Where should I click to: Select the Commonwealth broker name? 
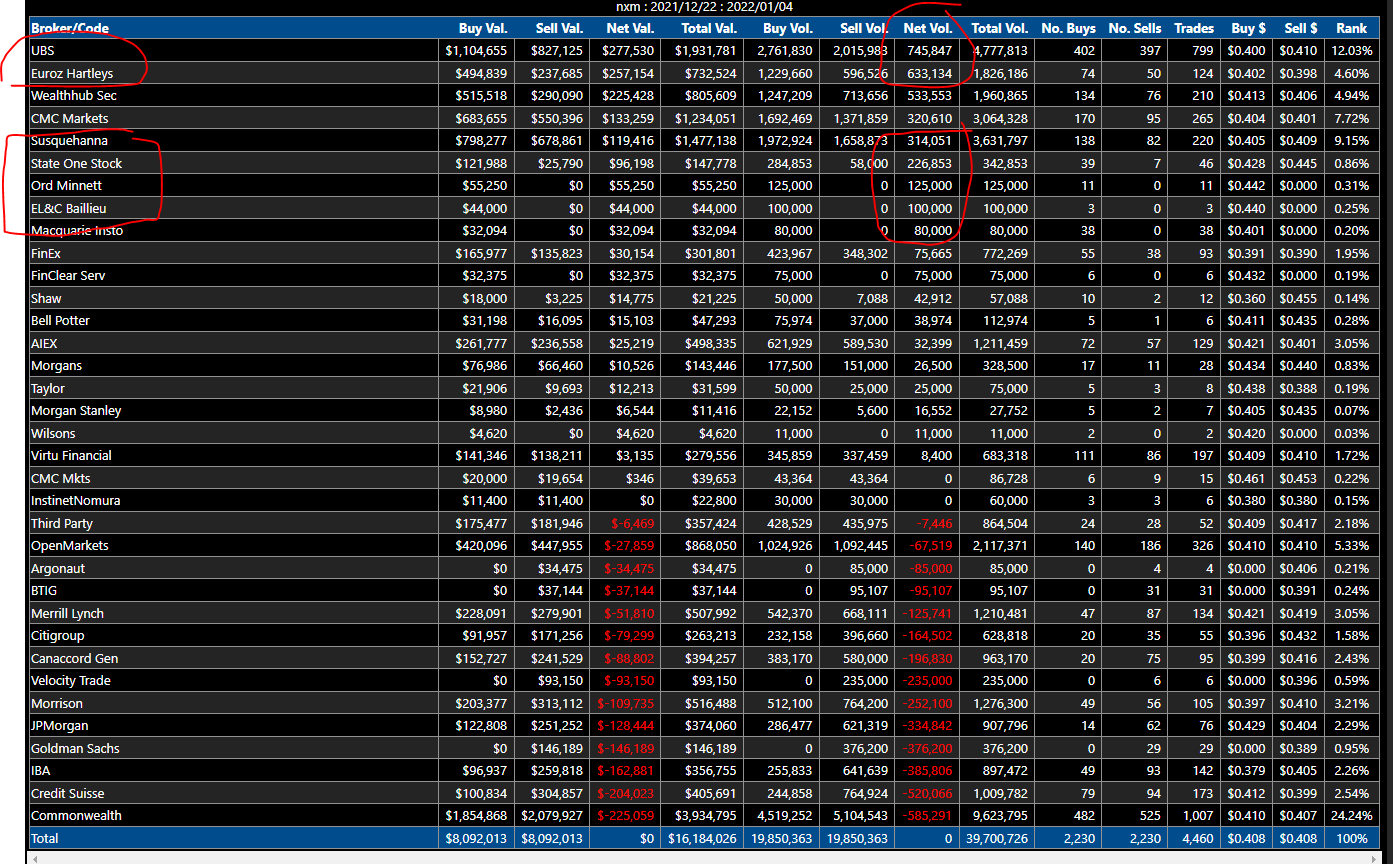pyautogui.click(x=76, y=815)
